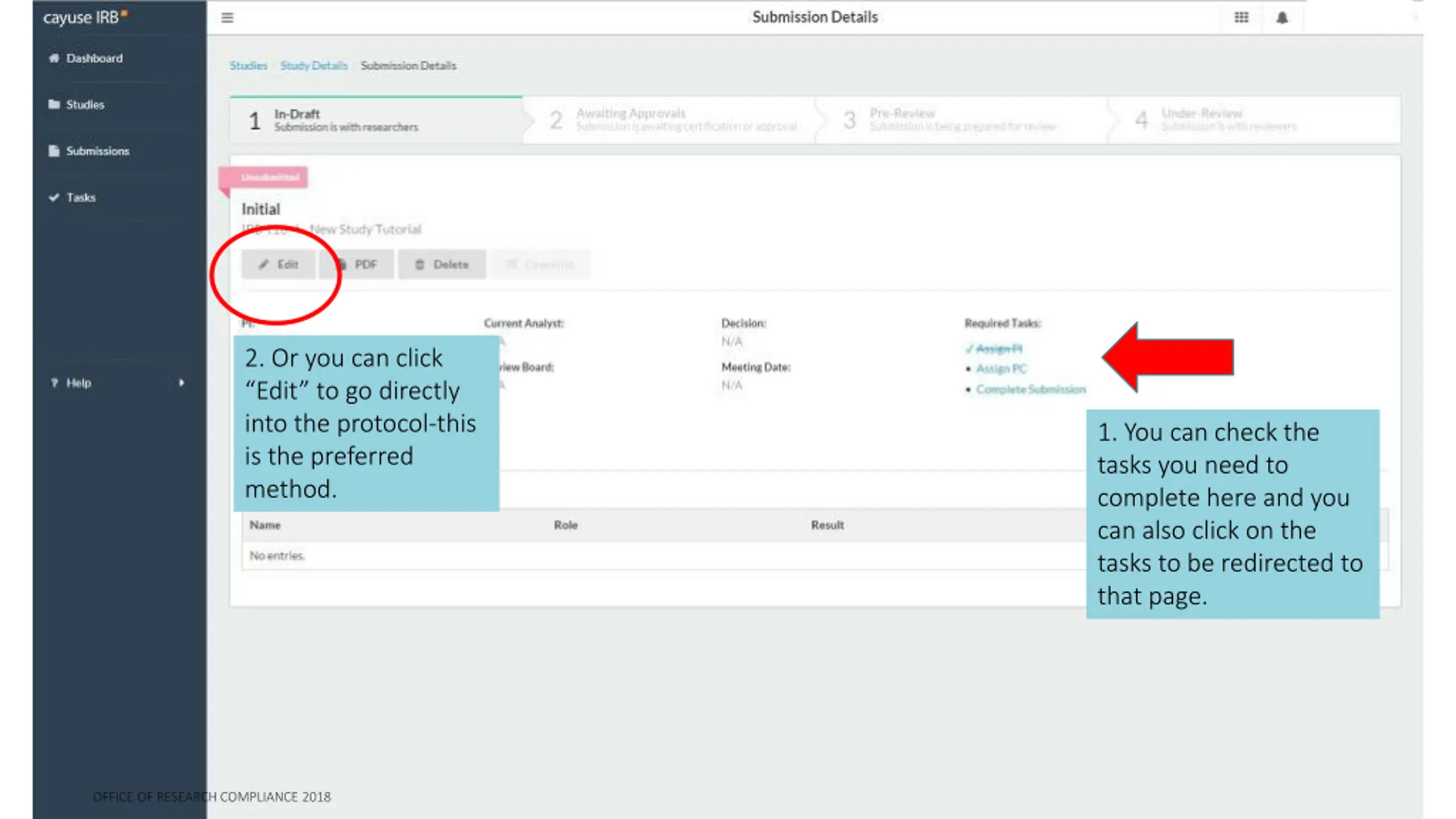Click the Edit button
This screenshot has width=1456, height=819.
[x=278, y=264]
